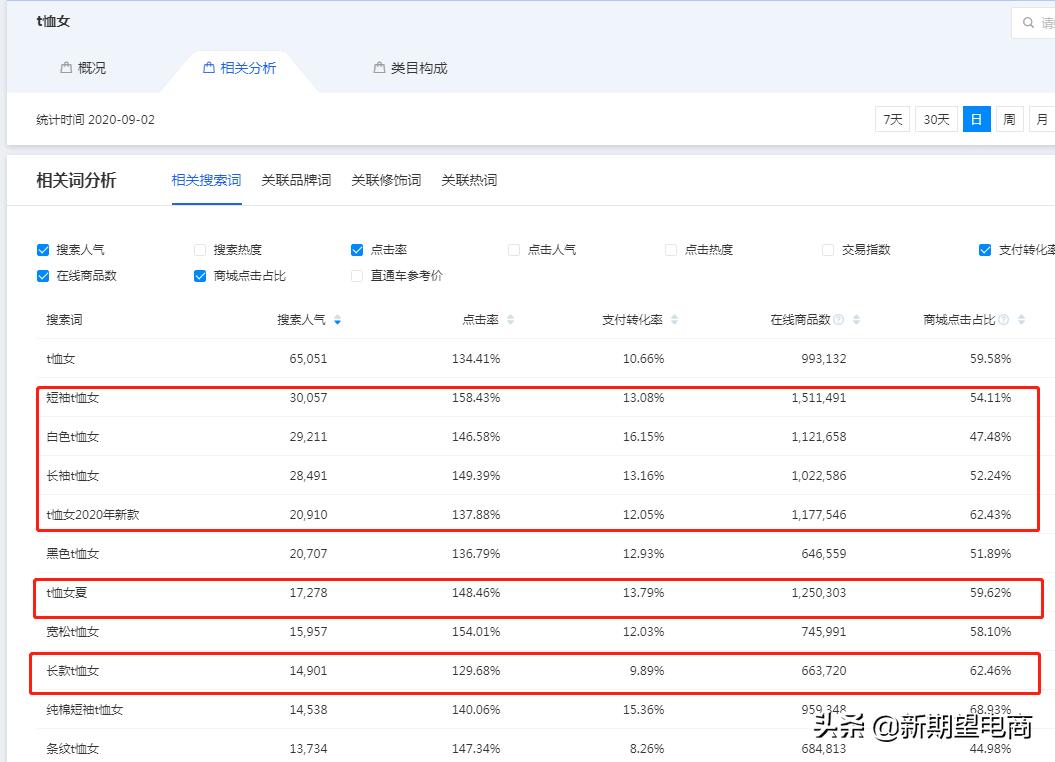1055x762 pixels.
Task: Click the 7天 date range button
Action: (892, 118)
